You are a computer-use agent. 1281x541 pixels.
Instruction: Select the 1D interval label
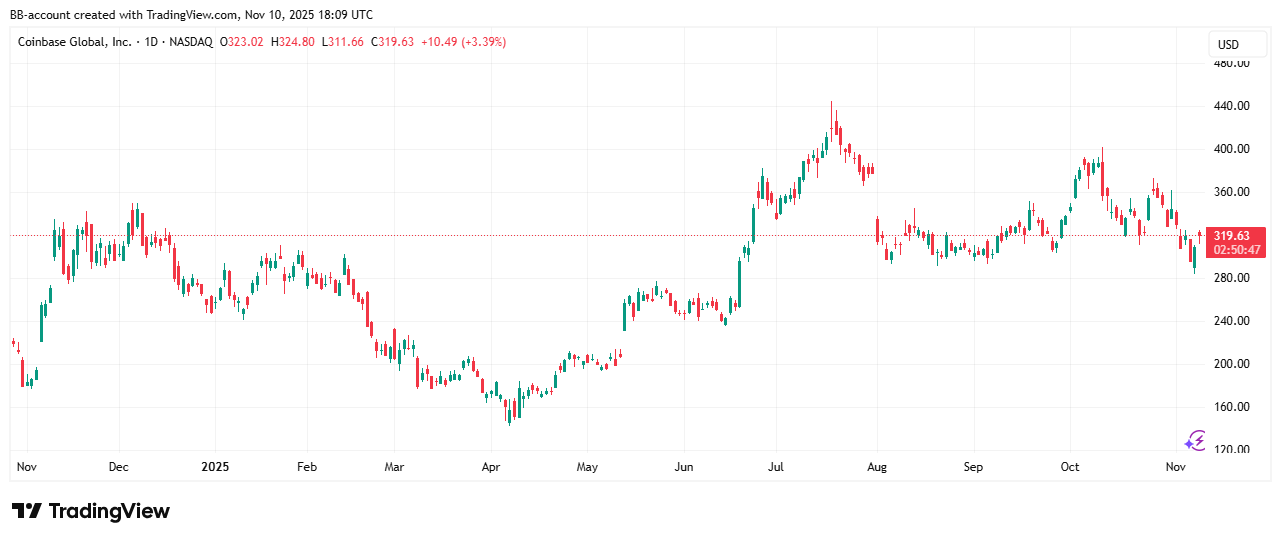[153, 42]
